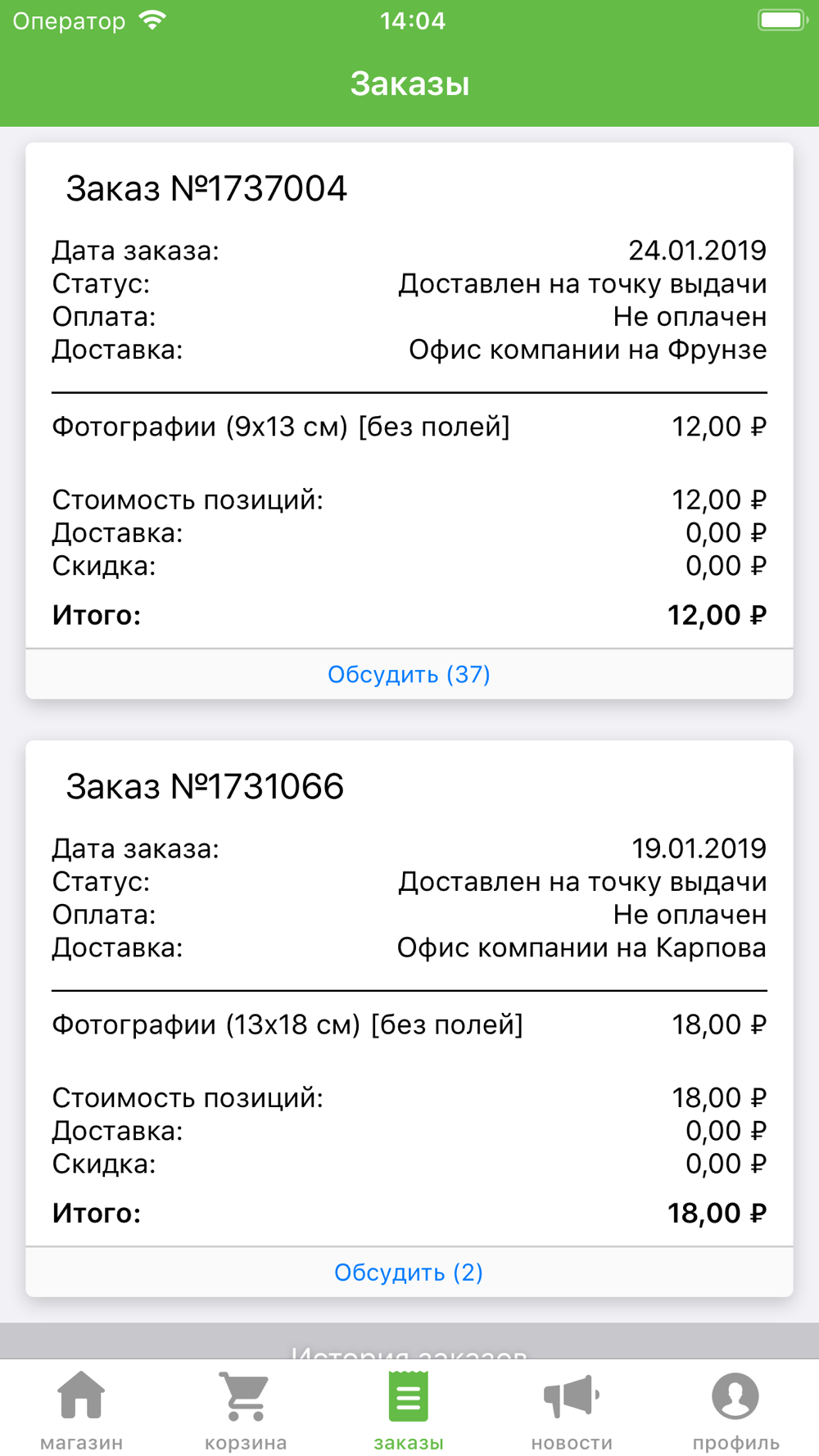The width and height of the screenshot is (819, 1456).
Task: Open Обсудить (37) discussion link
Action: coord(409,674)
